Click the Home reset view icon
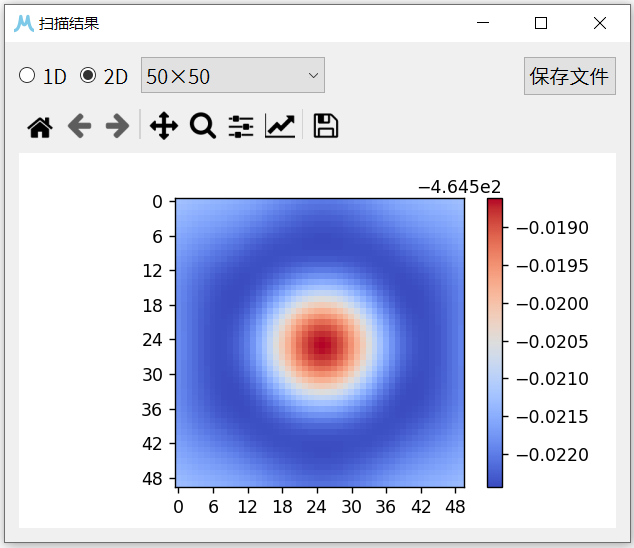This screenshot has height=548, width=634. [40, 126]
